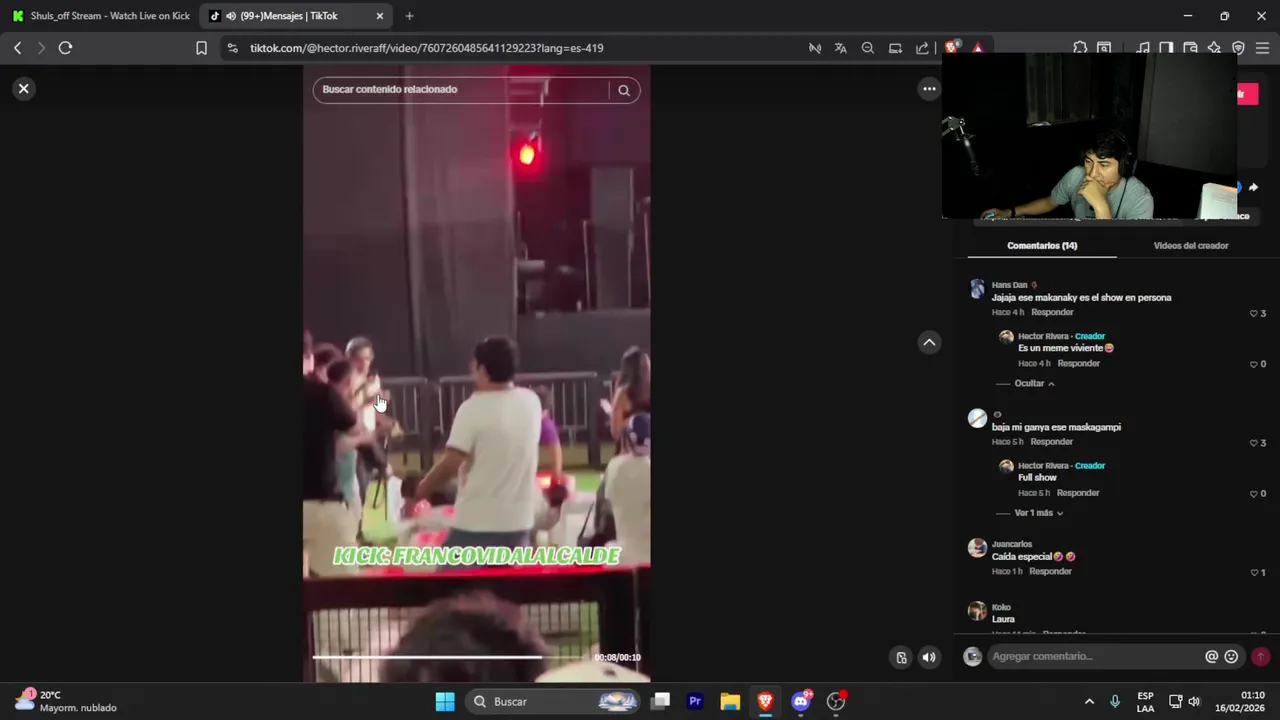This screenshot has width=1280, height=720.
Task: Insert a mention with the @ icon
Action: [1211, 657]
